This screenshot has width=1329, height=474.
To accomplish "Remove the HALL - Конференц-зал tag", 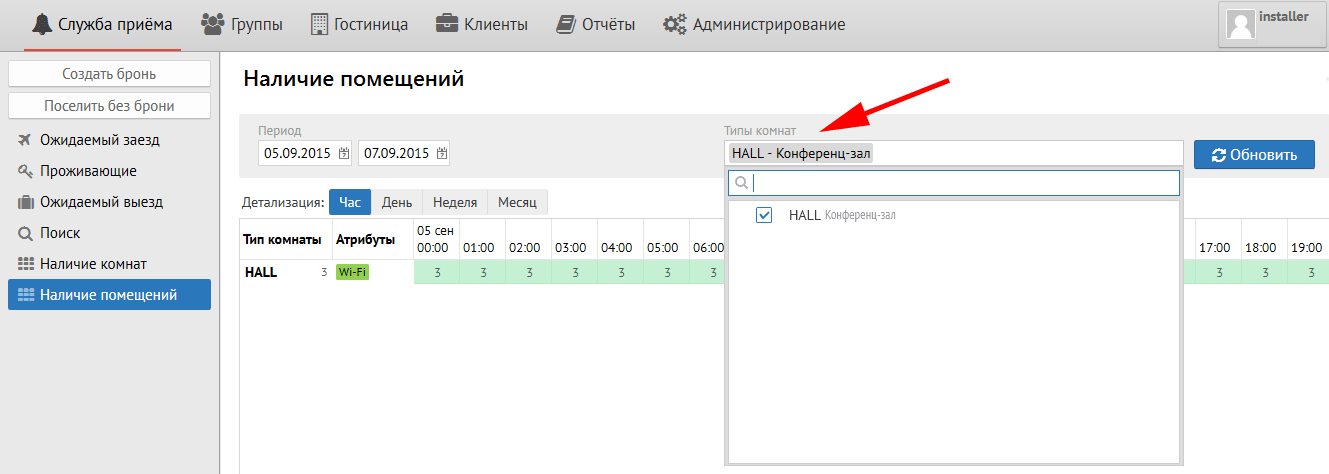I will pyautogui.click(x=802, y=153).
